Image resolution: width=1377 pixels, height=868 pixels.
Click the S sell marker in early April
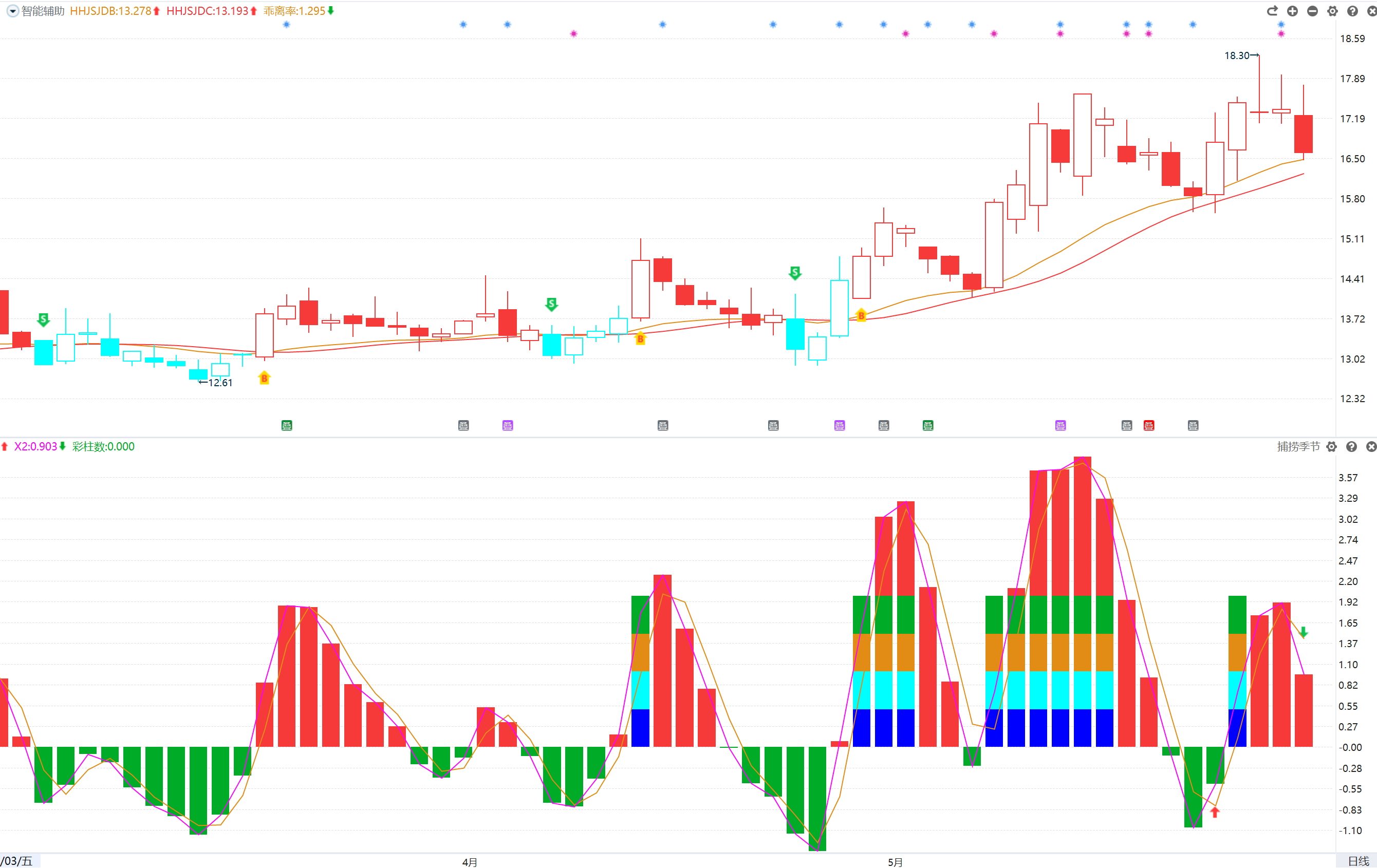click(552, 304)
